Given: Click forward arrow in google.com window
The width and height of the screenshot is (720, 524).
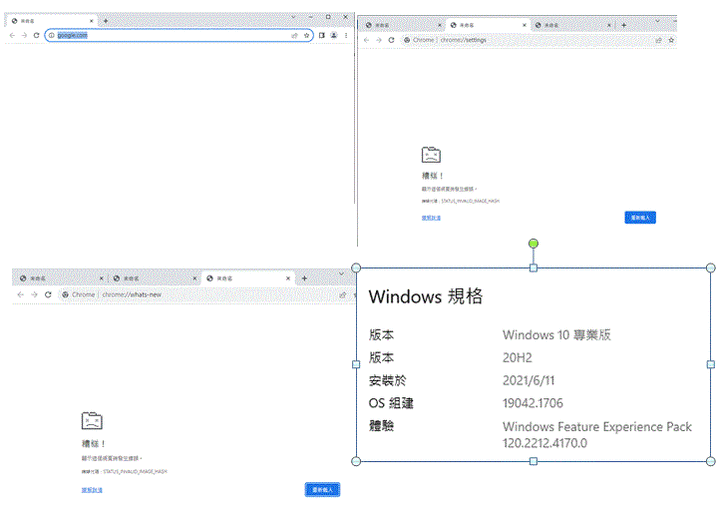Looking at the screenshot, I should point(24,35).
